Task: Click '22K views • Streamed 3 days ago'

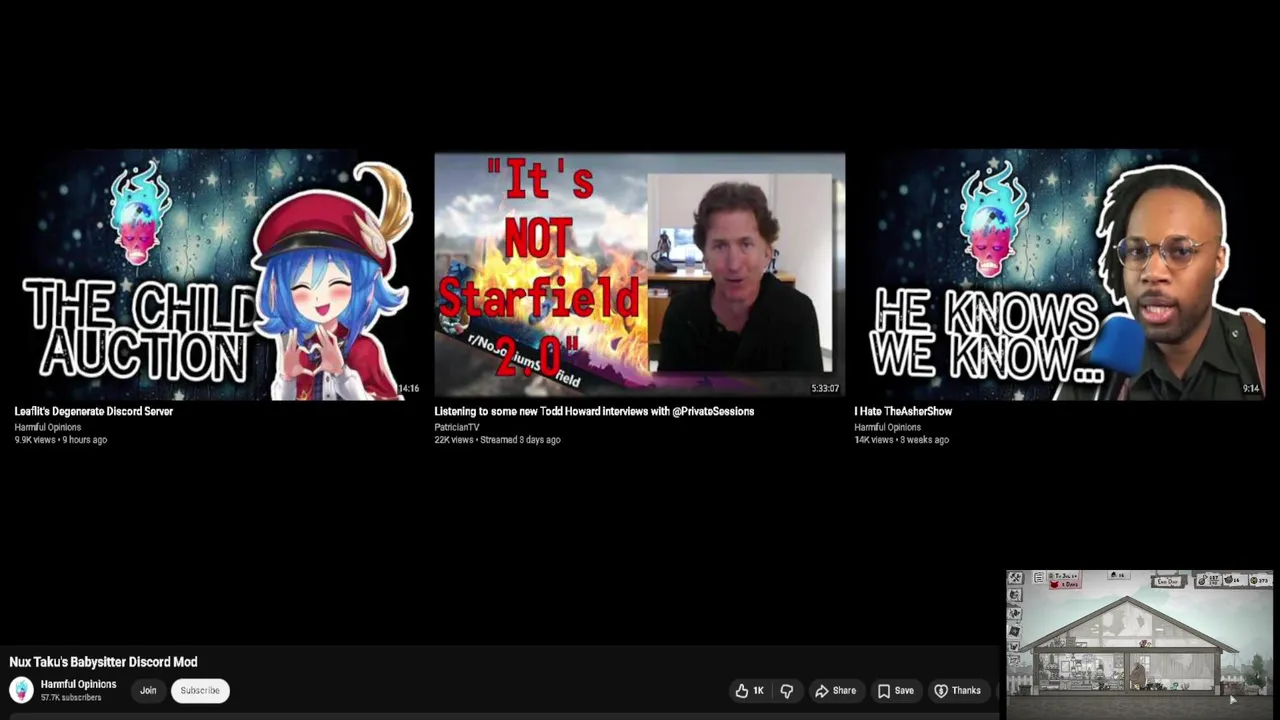Action: pos(497,440)
